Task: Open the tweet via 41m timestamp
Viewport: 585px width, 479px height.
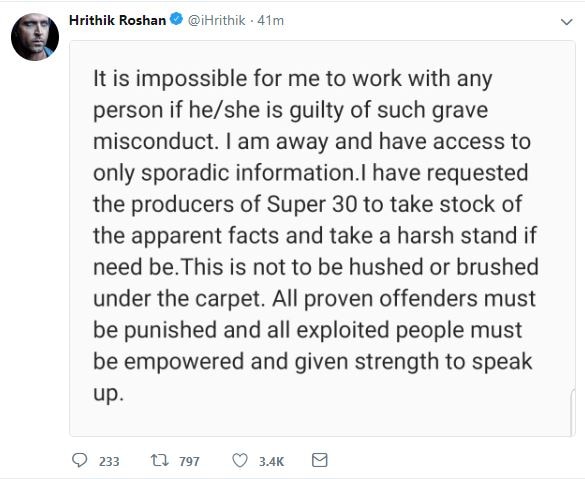Action: (271, 21)
